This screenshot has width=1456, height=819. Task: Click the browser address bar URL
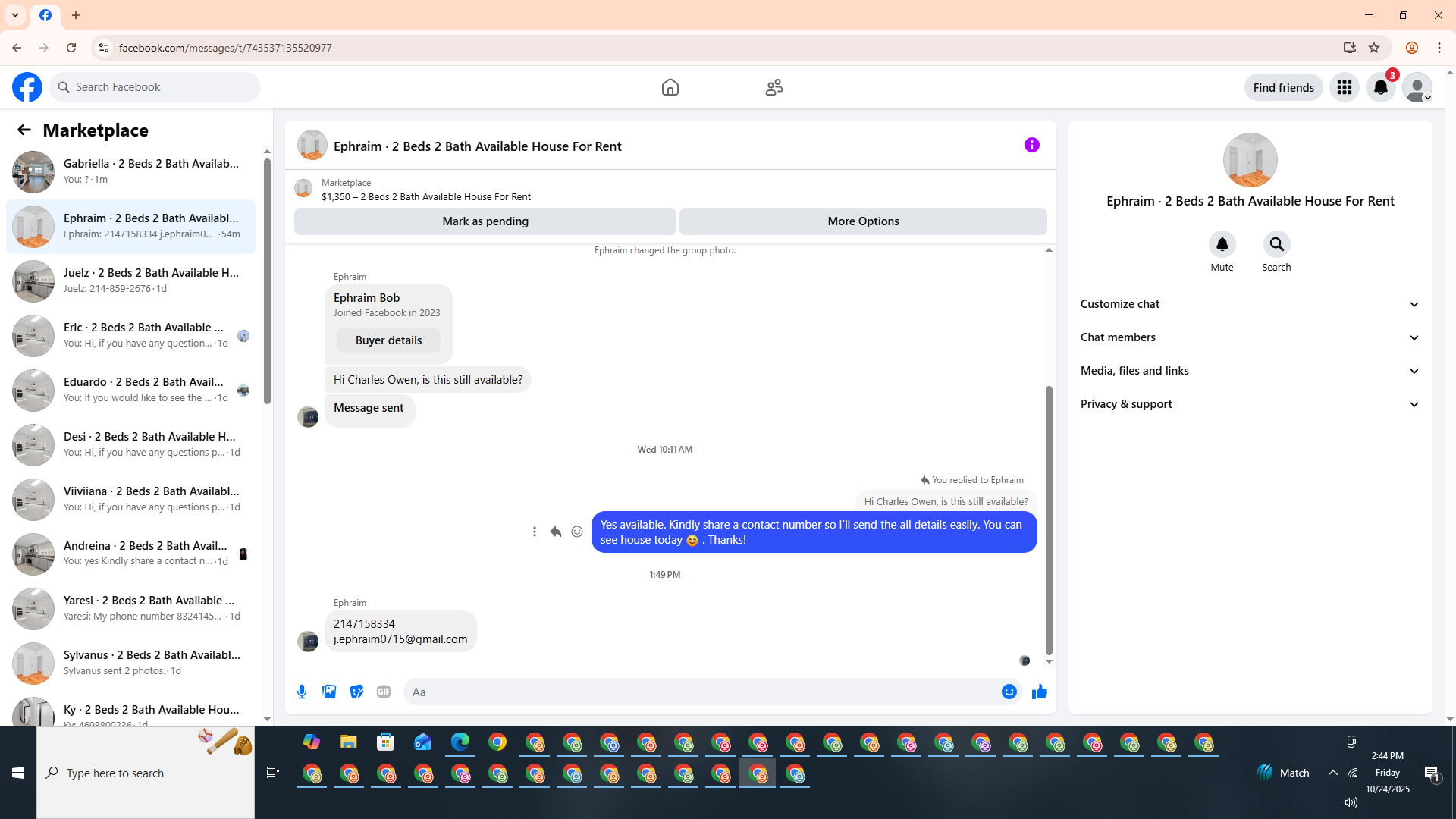(225, 48)
